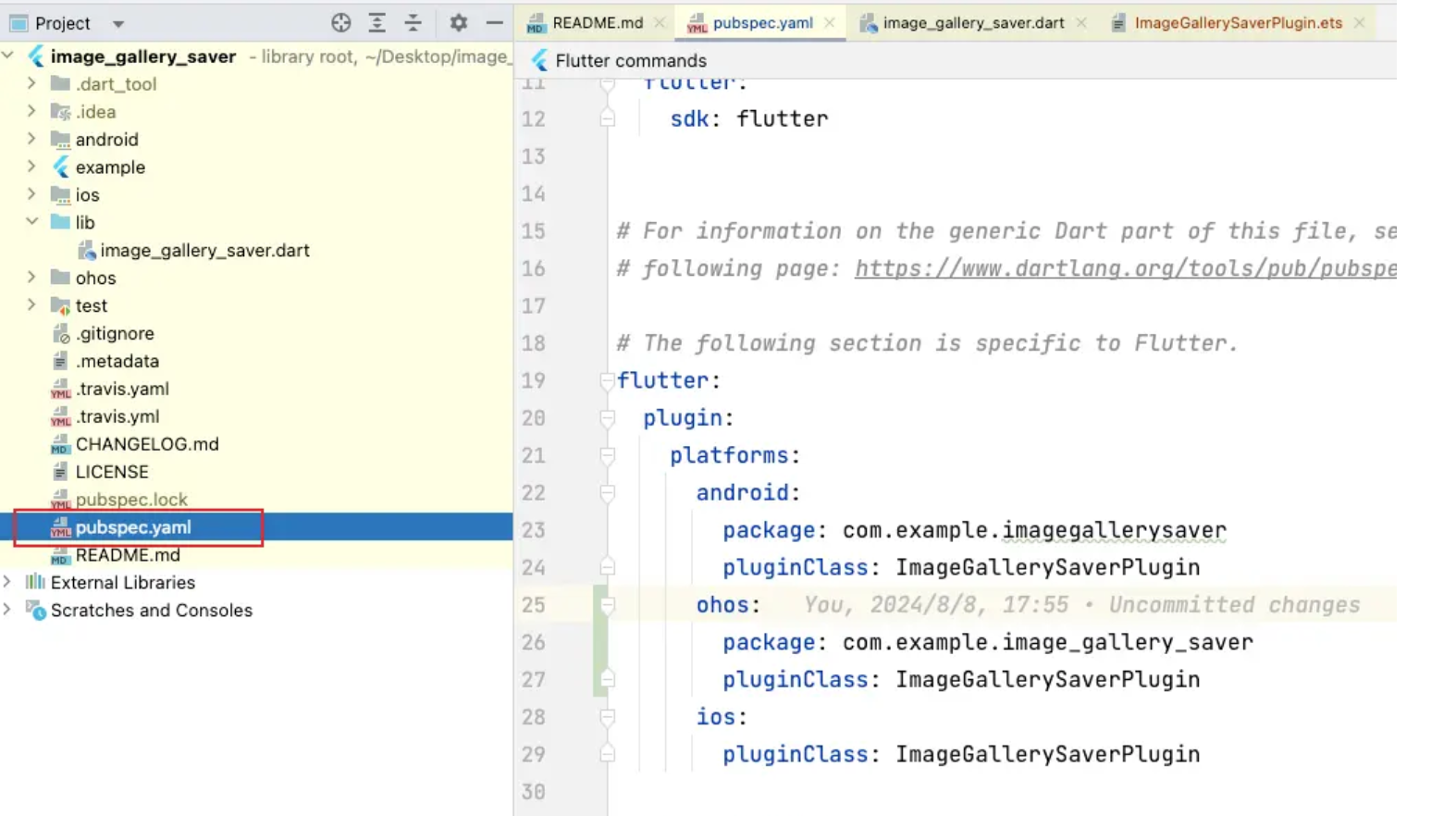
Task: Fold the ohos block at line 25
Action: pos(608,605)
